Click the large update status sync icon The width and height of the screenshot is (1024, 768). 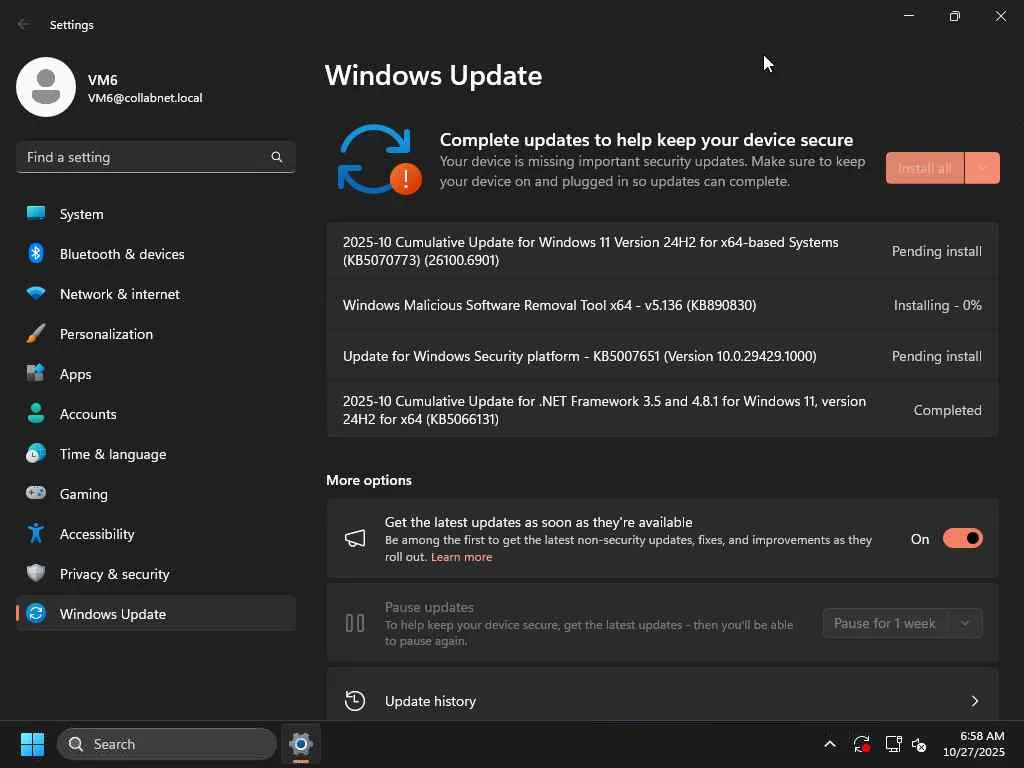tap(379, 160)
